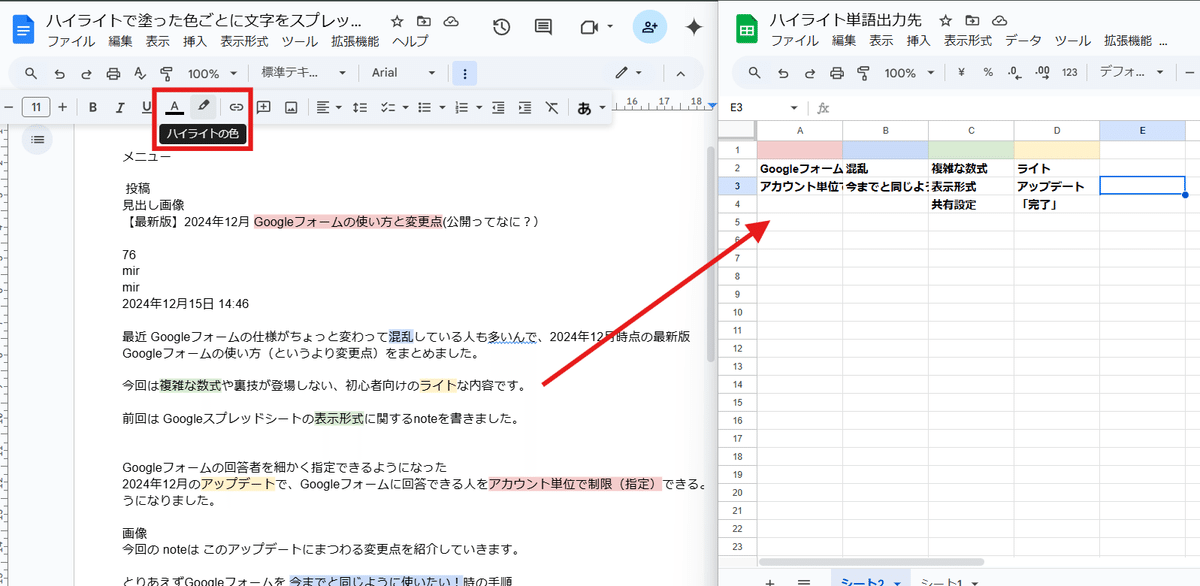Open the numbered list dropdown in Docs
Screen dimensions: 1200x586
pyautogui.click(x=466, y=107)
